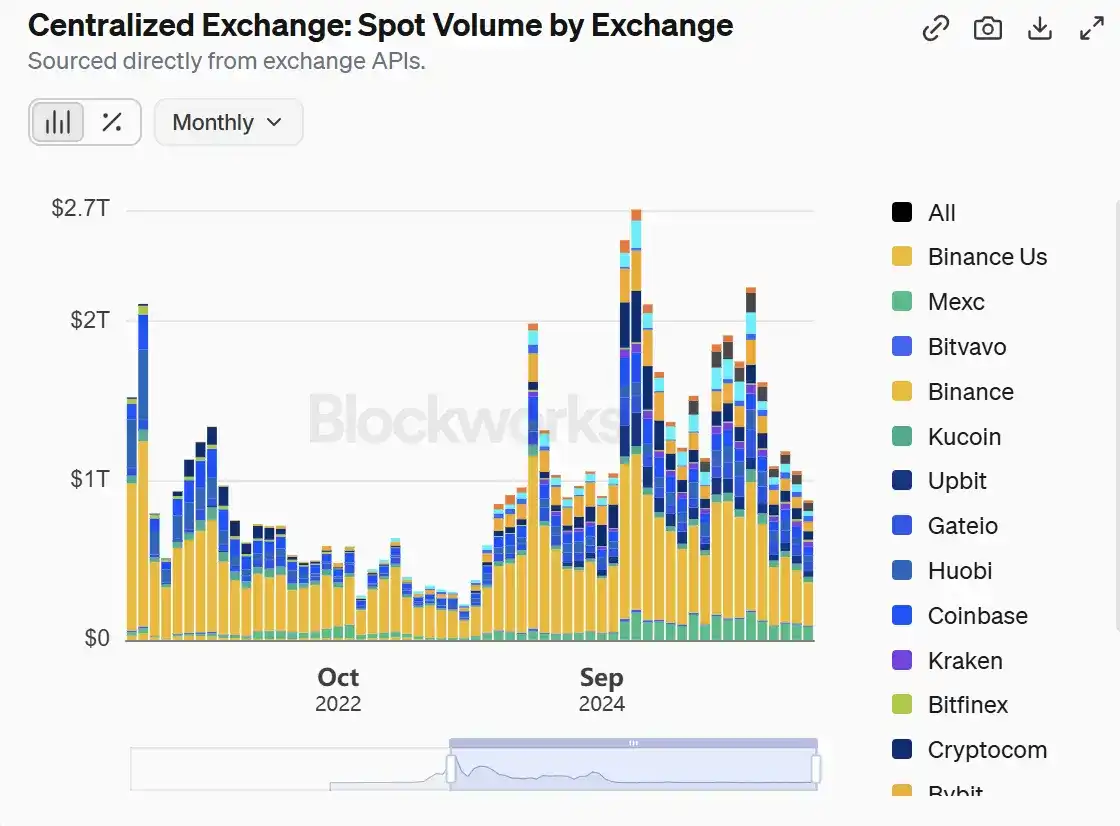Click the Kucoin legend label
The image size is (1120, 826).
[x=964, y=437]
